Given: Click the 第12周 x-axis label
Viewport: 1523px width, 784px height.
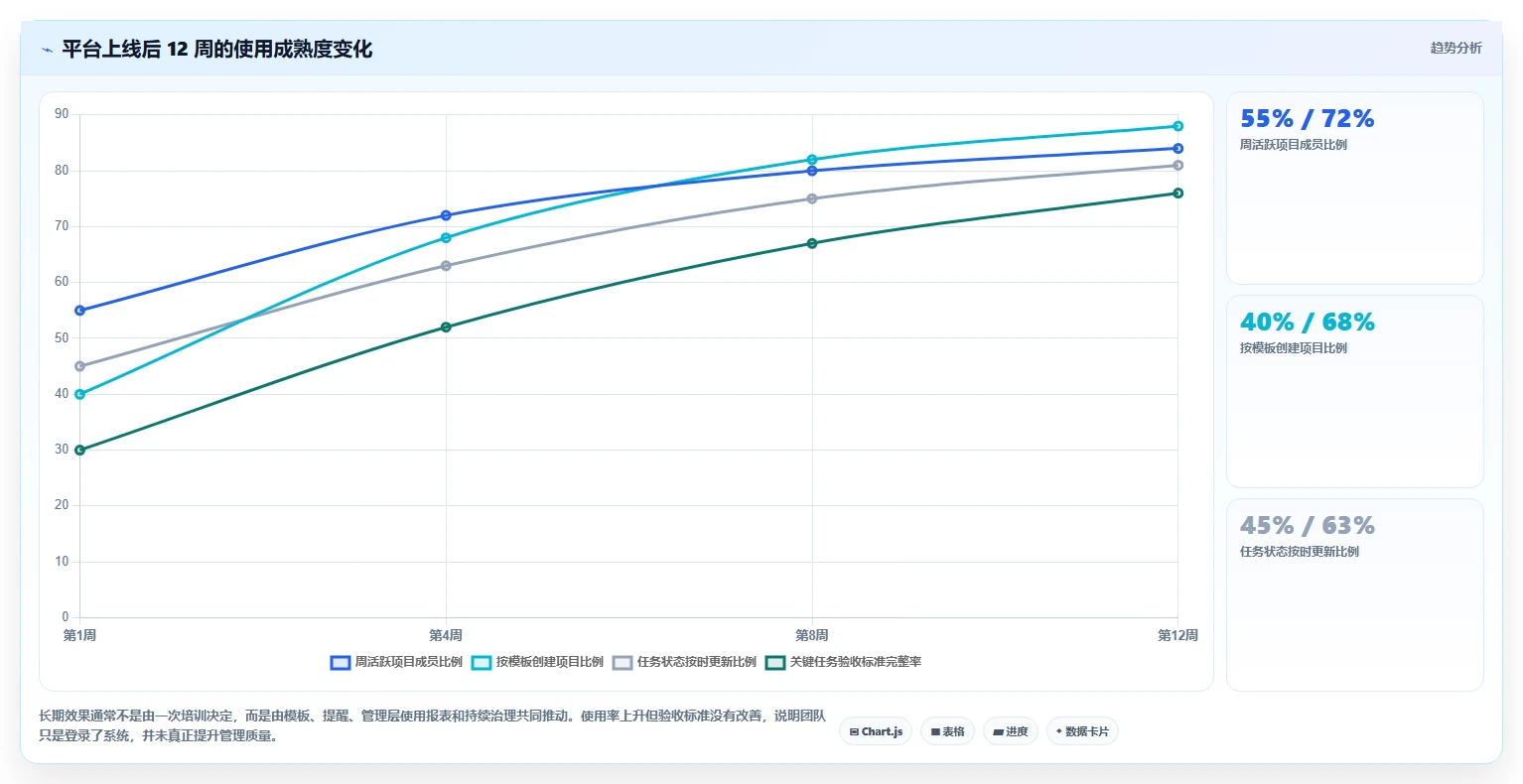Looking at the screenshot, I should [x=1177, y=635].
